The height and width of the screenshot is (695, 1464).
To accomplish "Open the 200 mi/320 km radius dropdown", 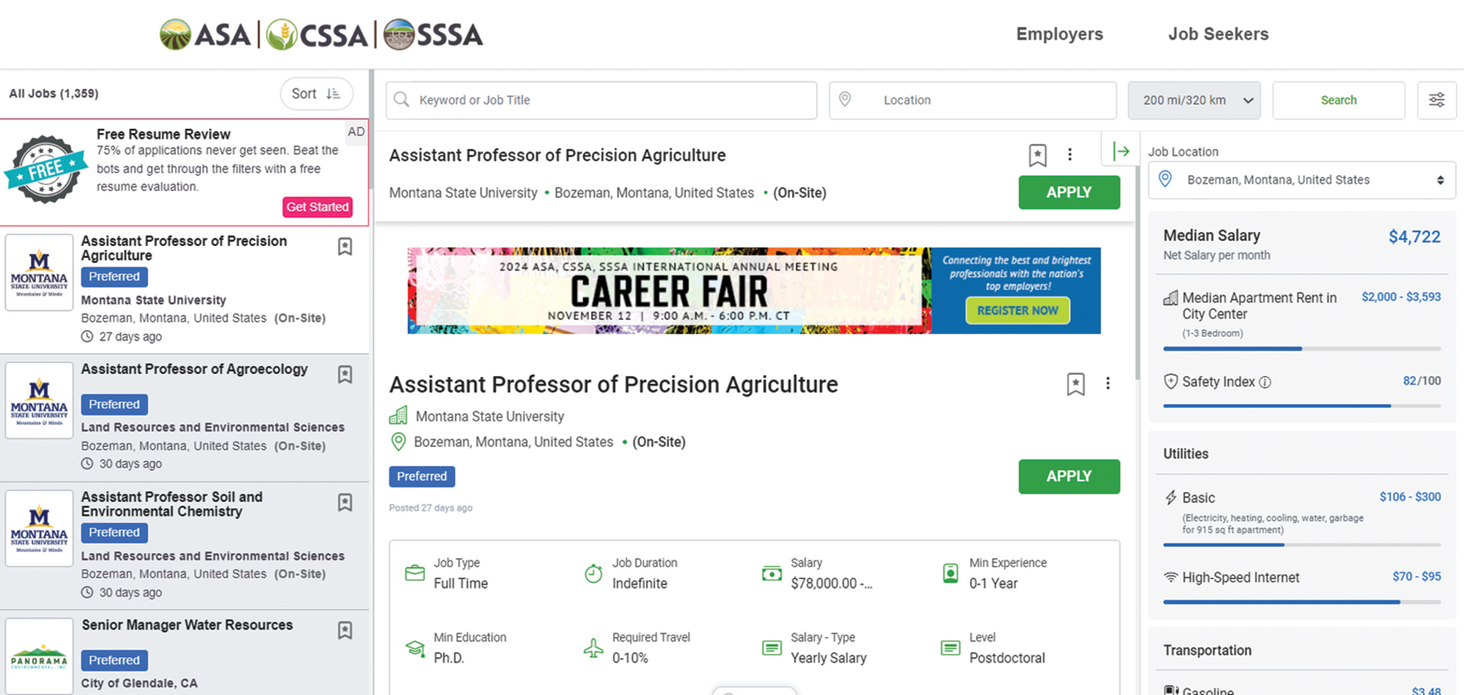I will [1194, 100].
